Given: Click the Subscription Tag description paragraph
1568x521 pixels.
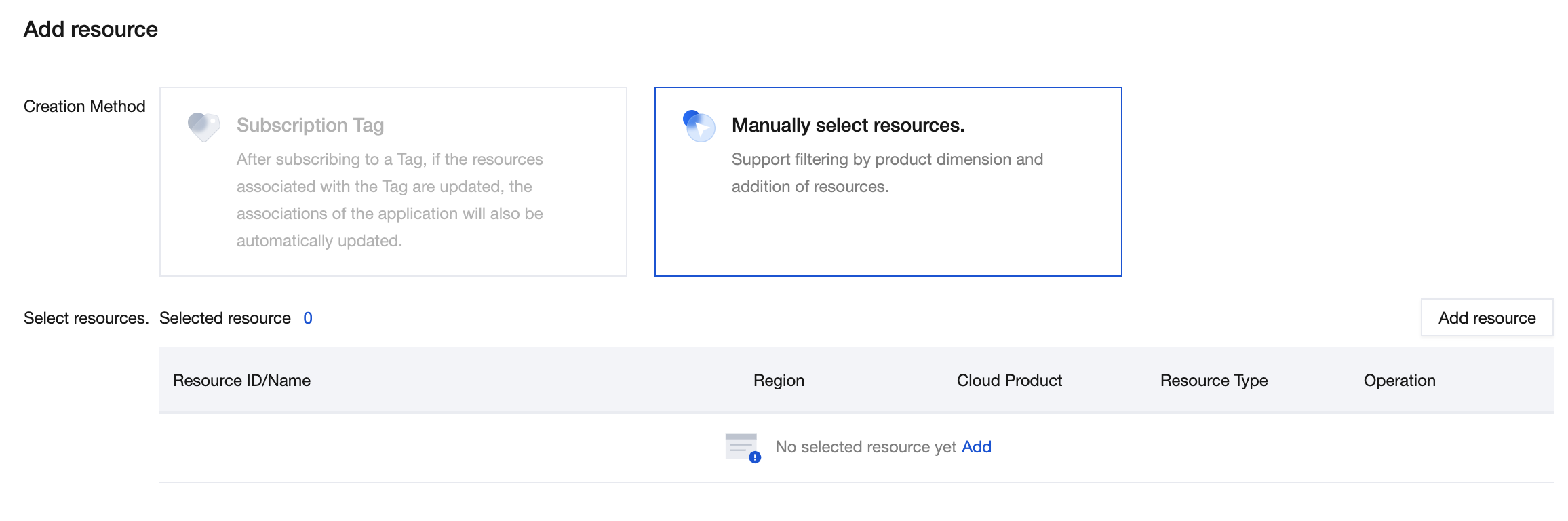Looking at the screenshot, I should 390,200.
